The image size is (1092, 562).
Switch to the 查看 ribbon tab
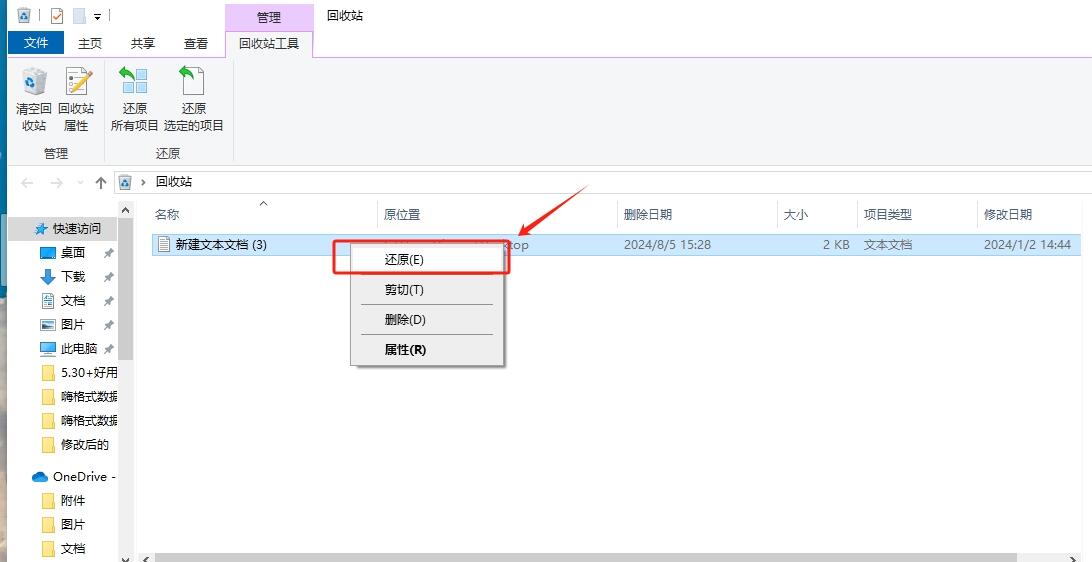[196, 43]
